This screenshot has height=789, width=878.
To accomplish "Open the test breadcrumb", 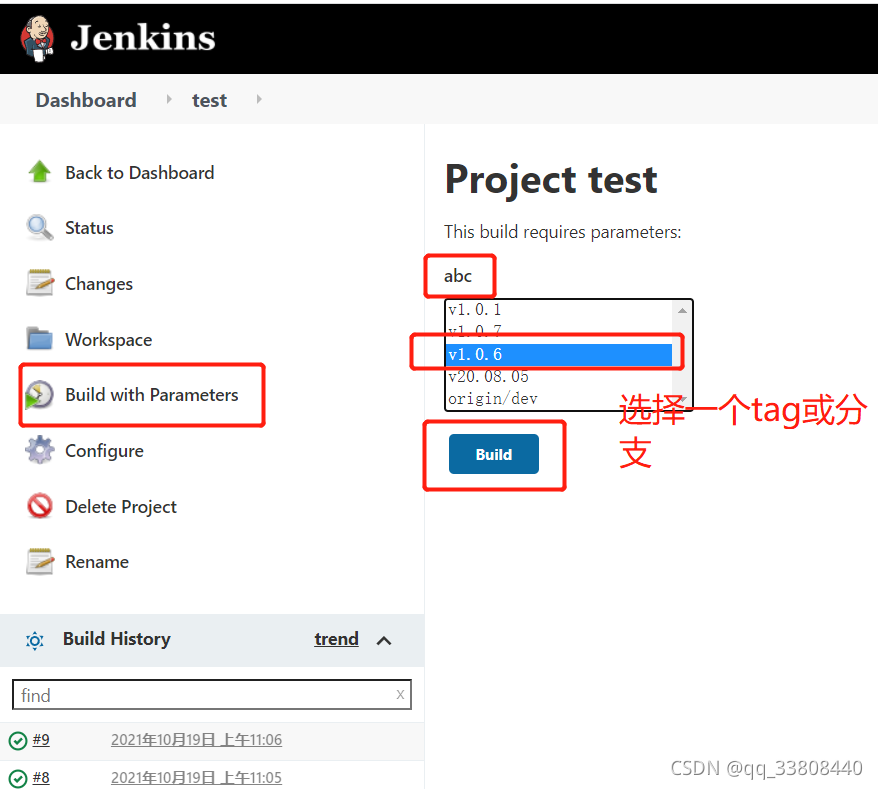I will click(209, 100).
